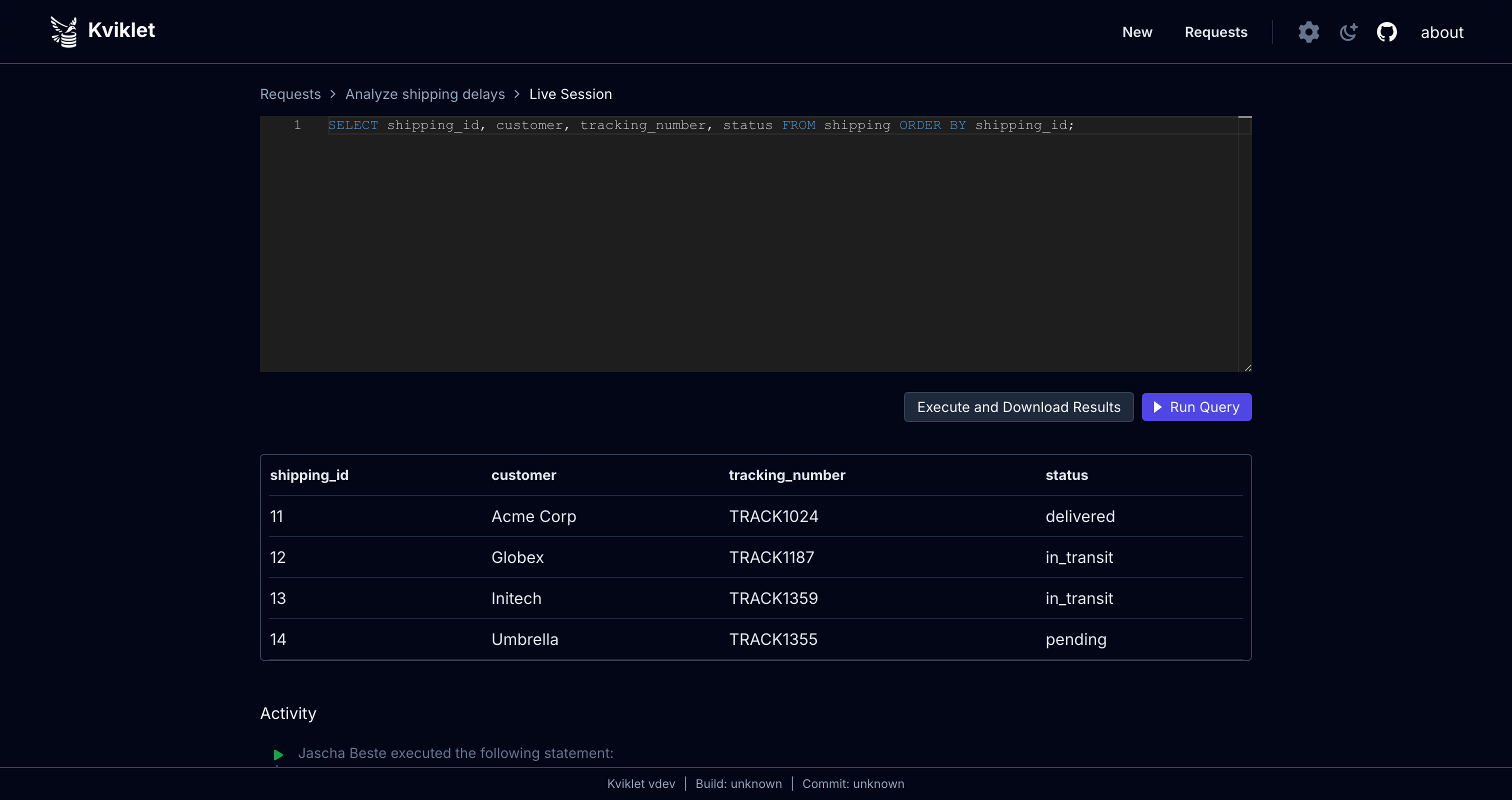Open the about link
1512x800 pixels.
(x=1441, y=32)
